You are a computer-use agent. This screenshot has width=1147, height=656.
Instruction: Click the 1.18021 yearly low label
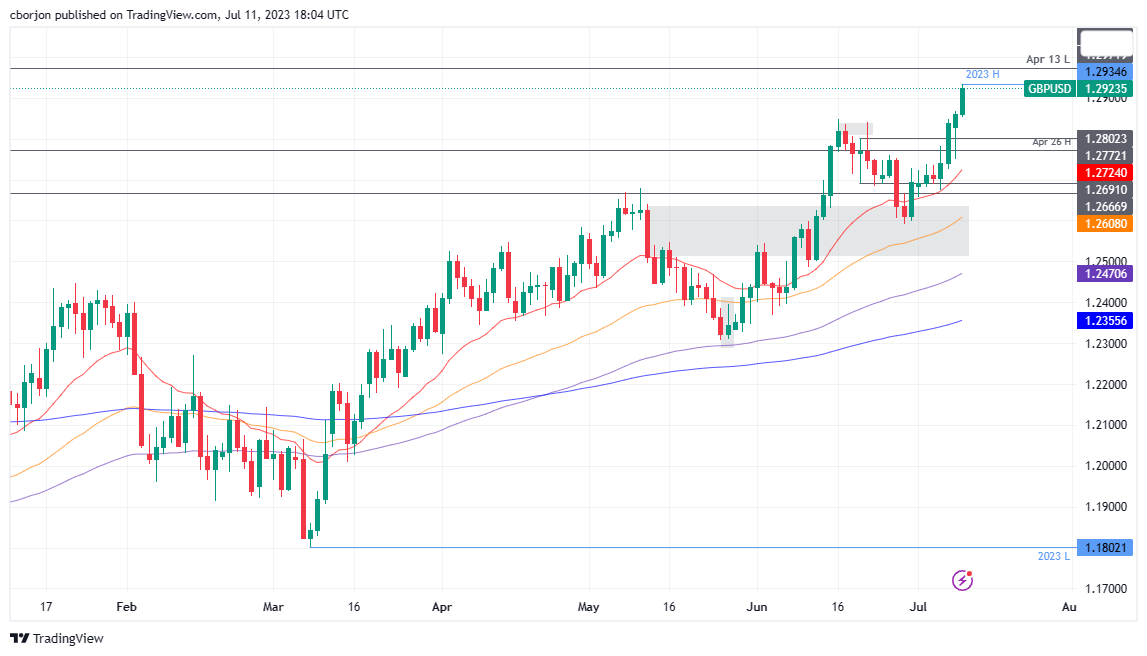[1104, 548]
